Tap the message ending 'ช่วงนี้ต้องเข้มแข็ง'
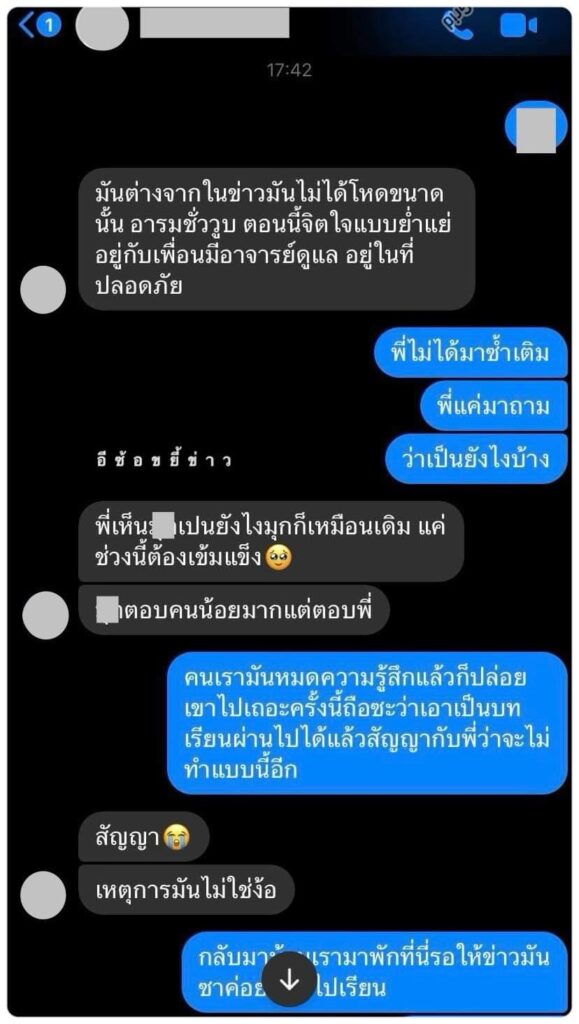The width and height of the screenshot is (579, 1024). coord(271,541)
